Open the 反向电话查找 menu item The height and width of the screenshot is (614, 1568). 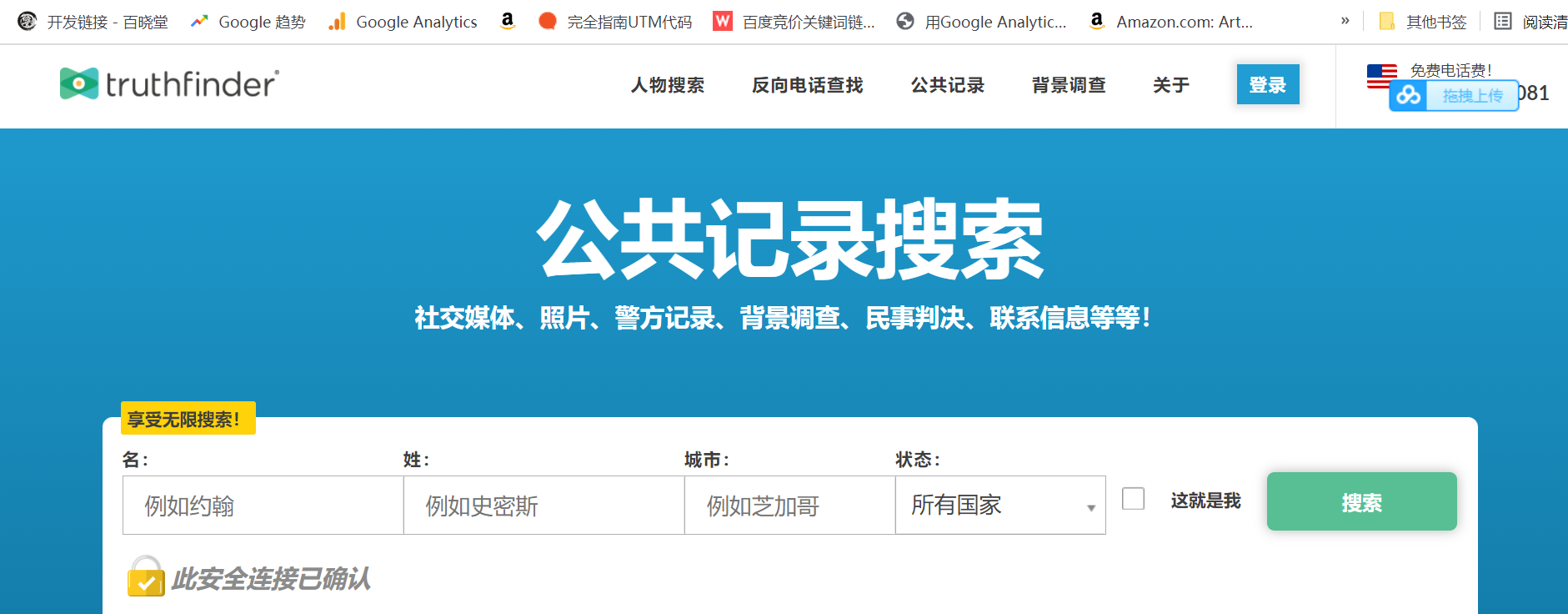point(807,85)
